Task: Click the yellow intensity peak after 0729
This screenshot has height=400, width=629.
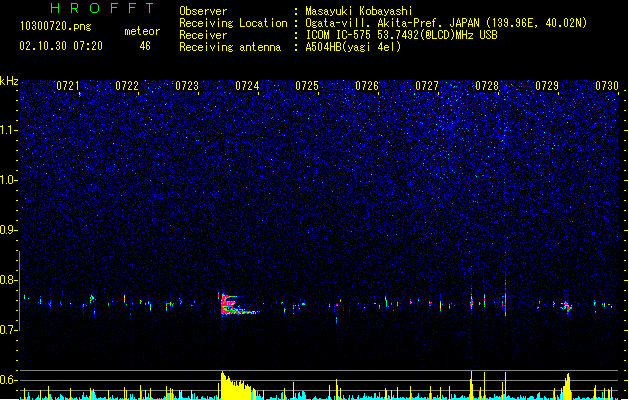Action: pyautogui.click(x=566, y=386)
